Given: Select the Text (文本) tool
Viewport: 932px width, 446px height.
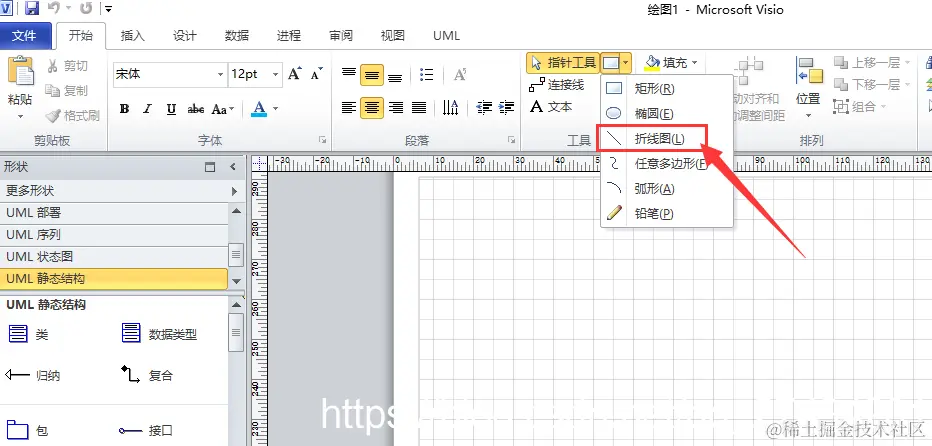Looking at the screenshot, I should pos(552,107).
